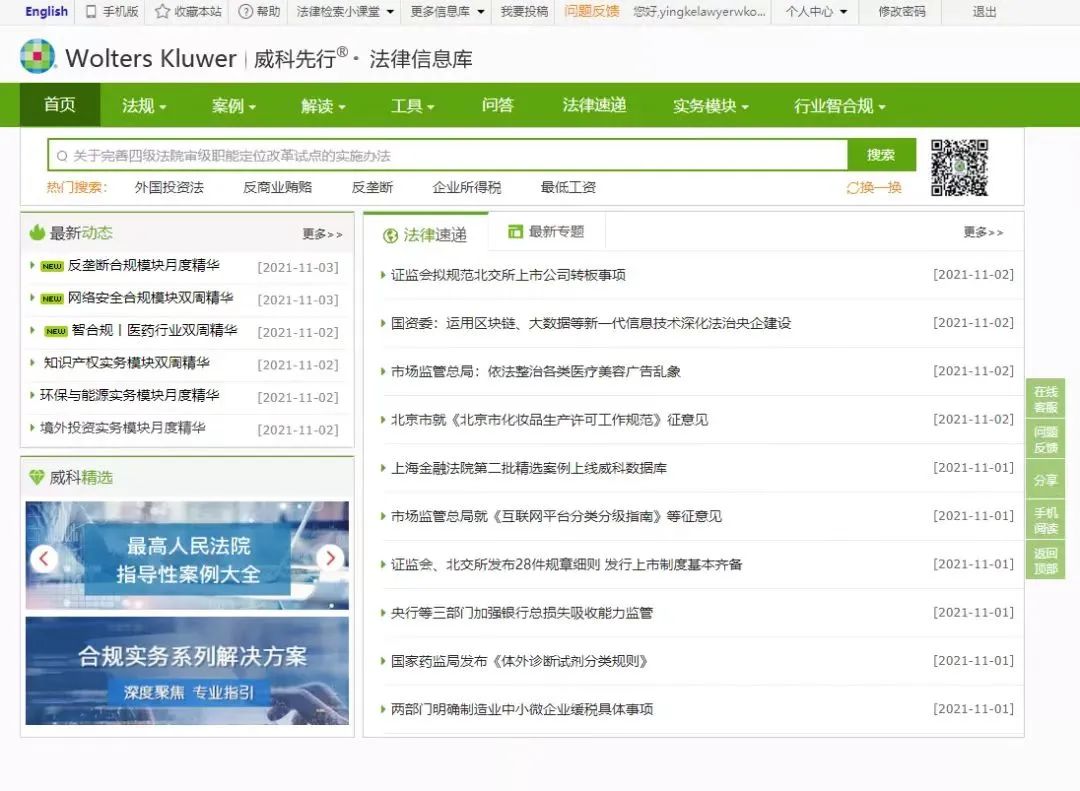Switch to the 最新专题 tab
The height and width of the screenshot is (791, 1080).
547,232
